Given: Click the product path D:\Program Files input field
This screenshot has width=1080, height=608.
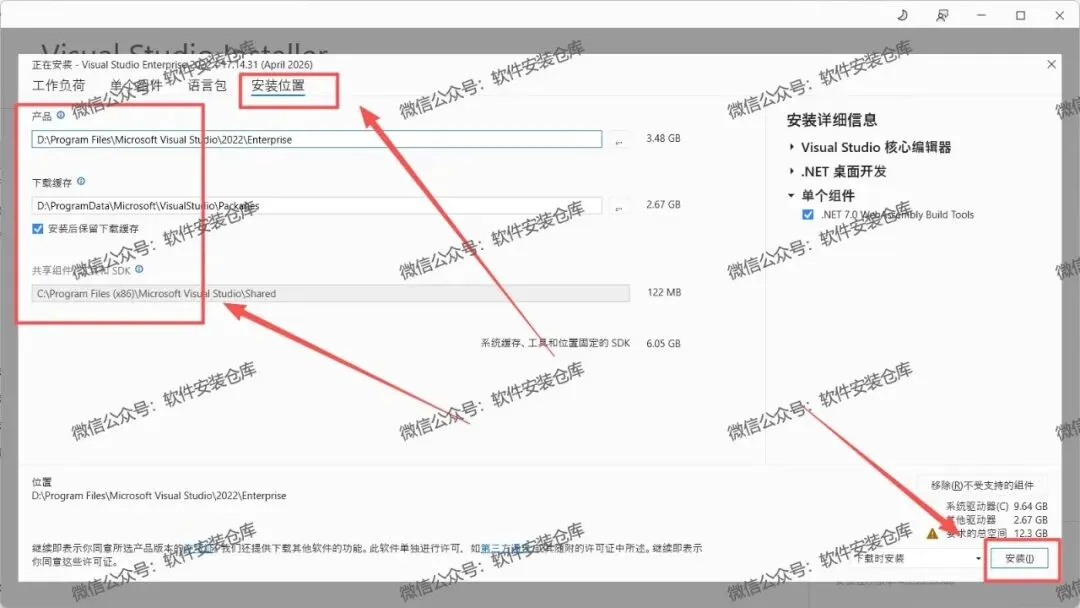Looking at the screenshot, I should [x=317, y=140].
